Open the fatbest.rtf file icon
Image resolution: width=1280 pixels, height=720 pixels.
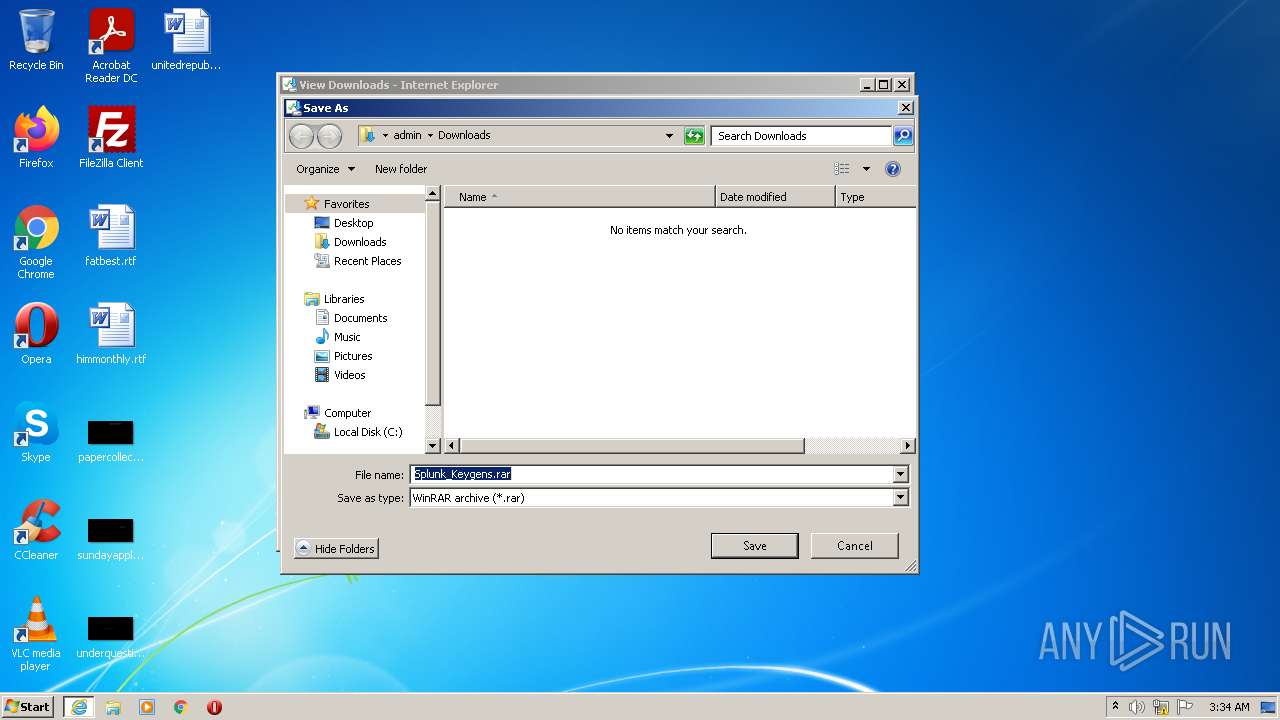click(111, 236)
